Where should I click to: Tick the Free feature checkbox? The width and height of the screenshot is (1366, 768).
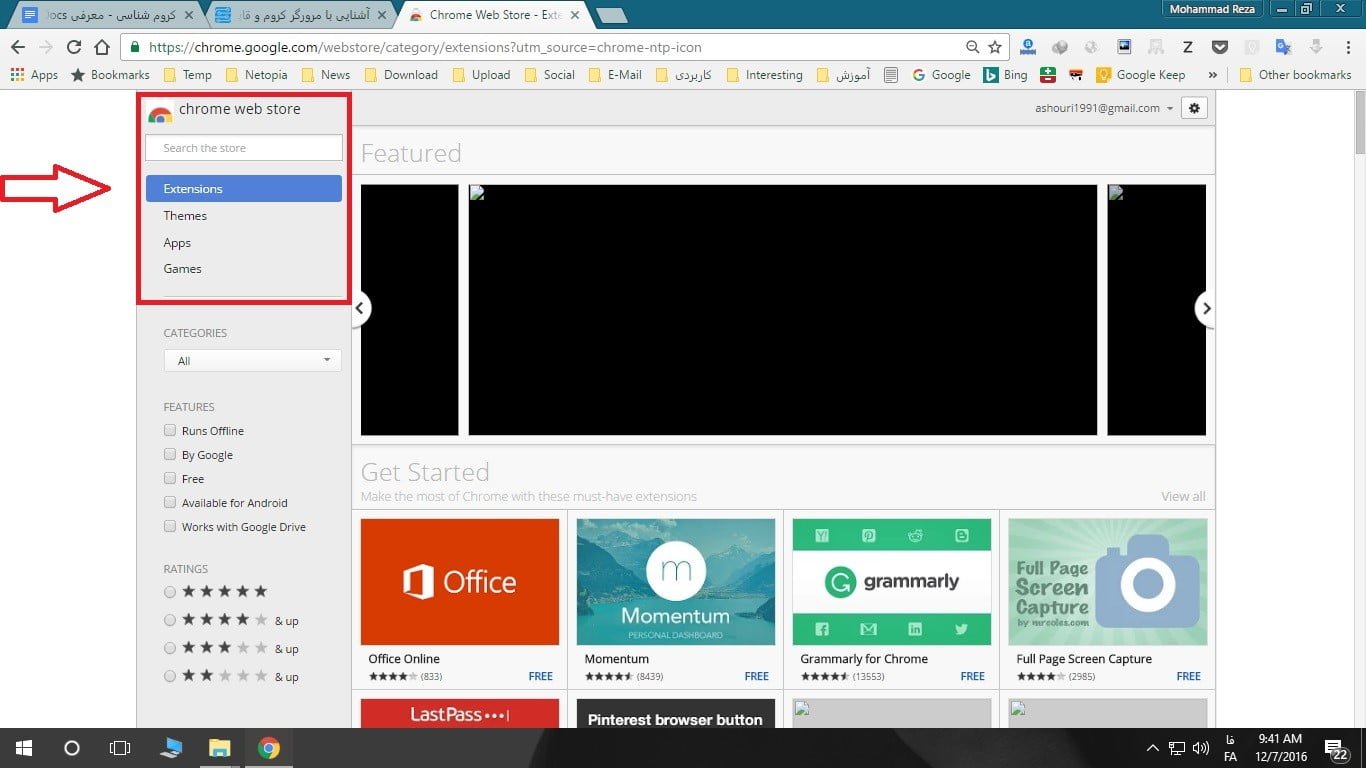[x=170, y=479]
